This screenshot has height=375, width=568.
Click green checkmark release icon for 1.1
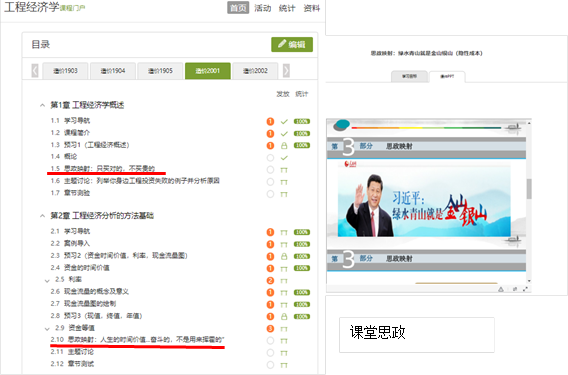pos(284,122)
